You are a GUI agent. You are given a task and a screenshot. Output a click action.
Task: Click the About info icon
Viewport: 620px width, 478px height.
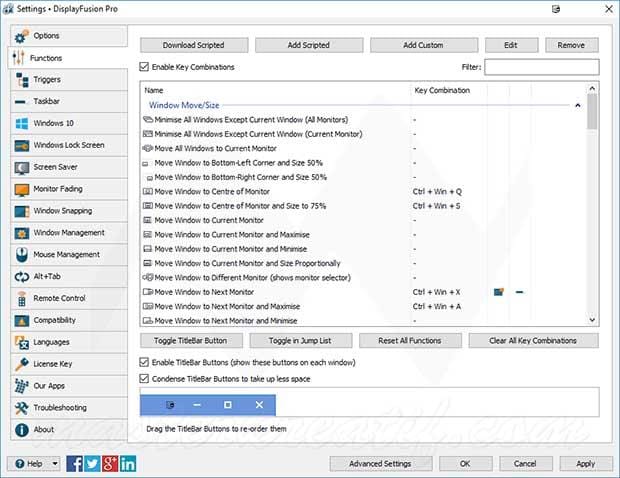(22, 430)
